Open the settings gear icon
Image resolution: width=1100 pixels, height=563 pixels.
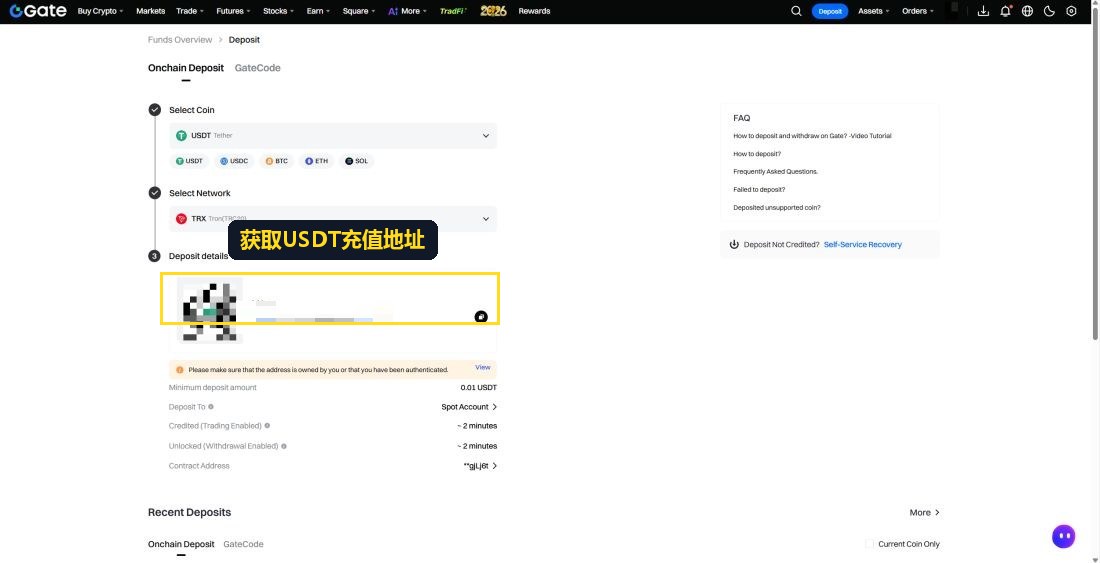coord(1071,11)
